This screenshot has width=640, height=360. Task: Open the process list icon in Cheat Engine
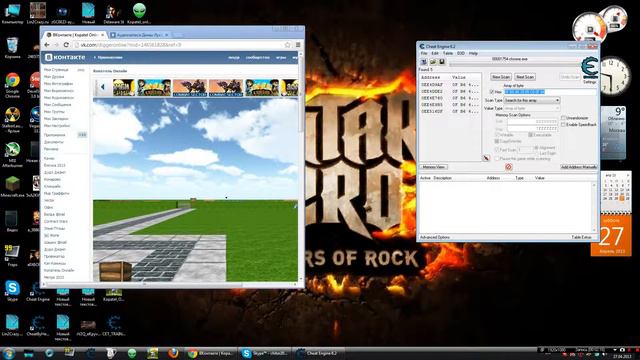coord(424,62)
